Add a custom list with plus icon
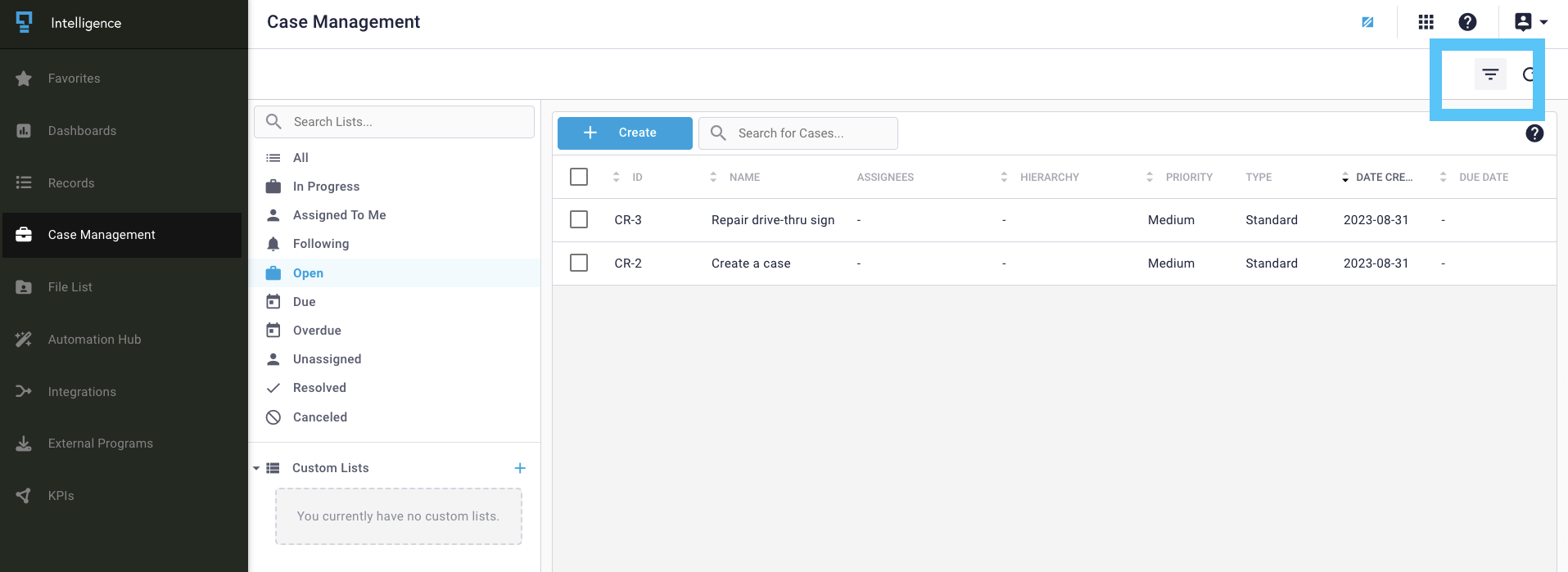Screen dimensions: 1568x572 pyautogui.click(x=520, y=468)
